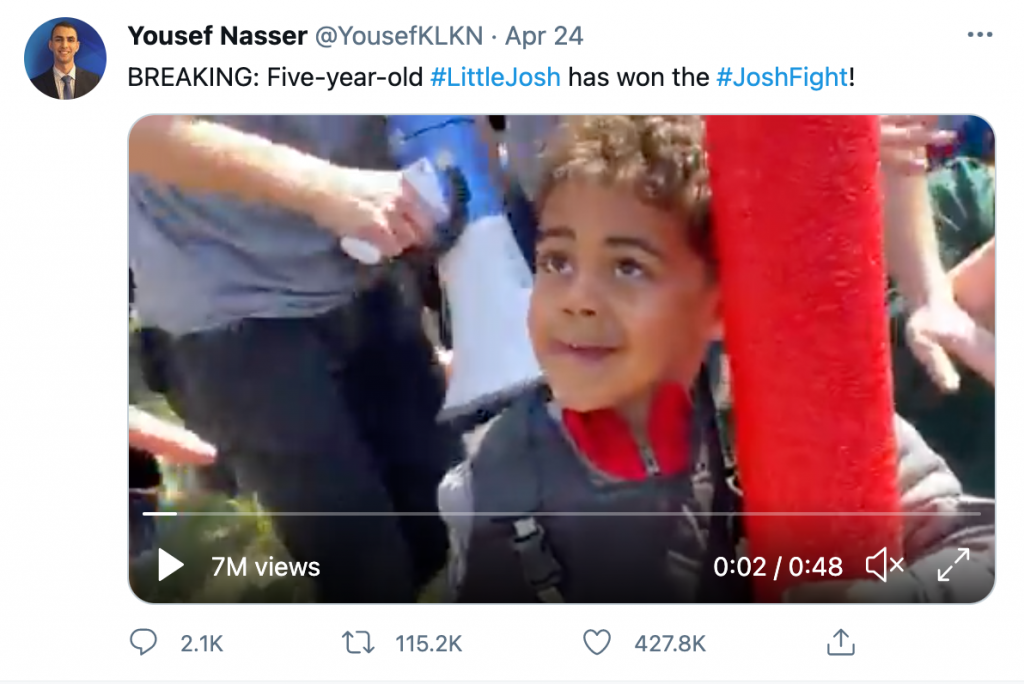The image size is (1024, 684).
Task: Open the @YousefKLKN handle
Action: pyautogui.click(x=399, y=36)
